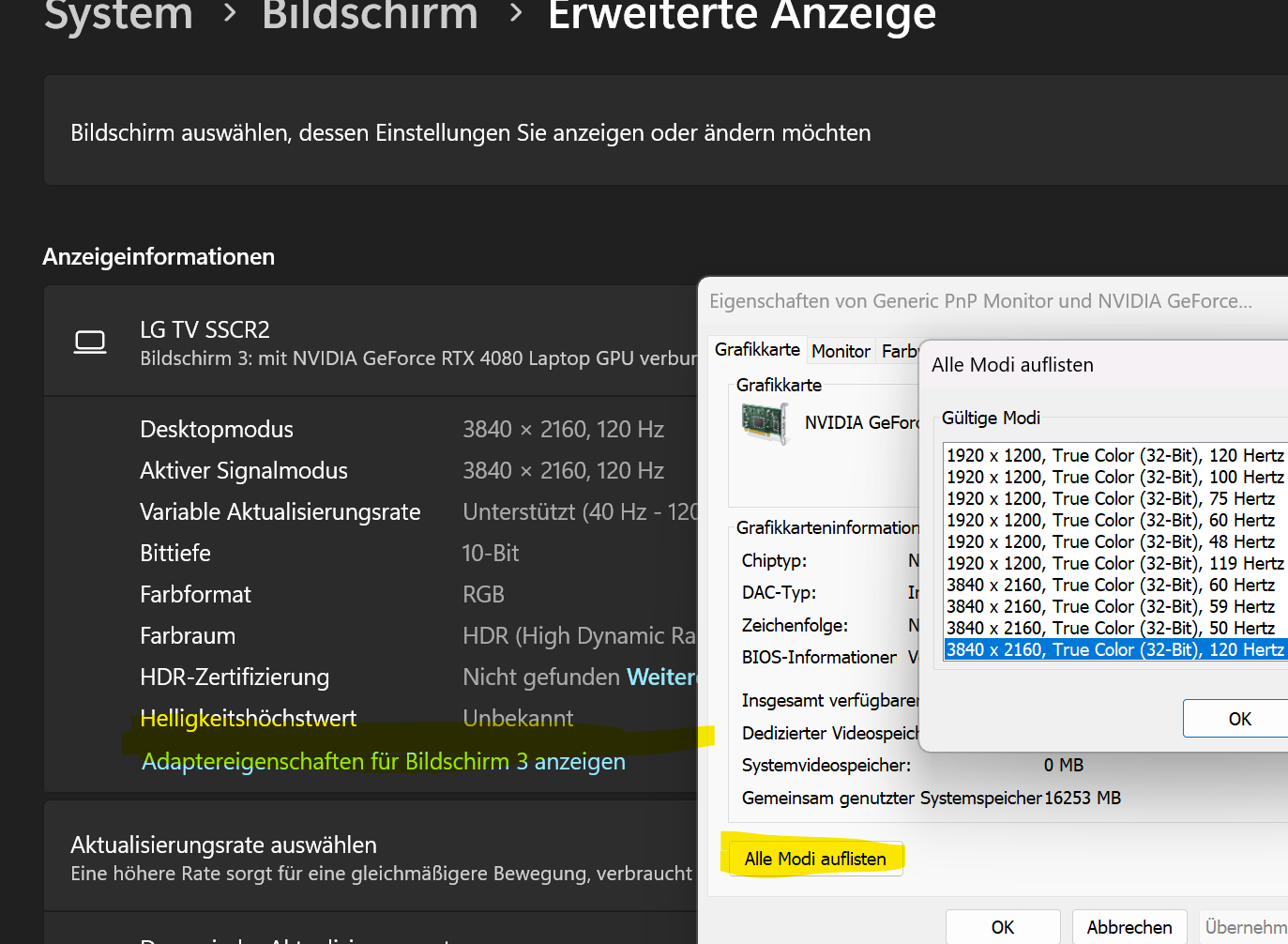Click the Farbraum 'HDR (High Dynamic Ra...' value

click(x=580, y=635)
